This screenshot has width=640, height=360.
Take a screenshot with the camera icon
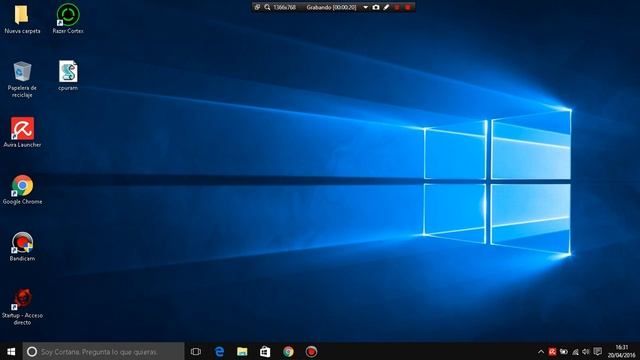tap(376, 7)
